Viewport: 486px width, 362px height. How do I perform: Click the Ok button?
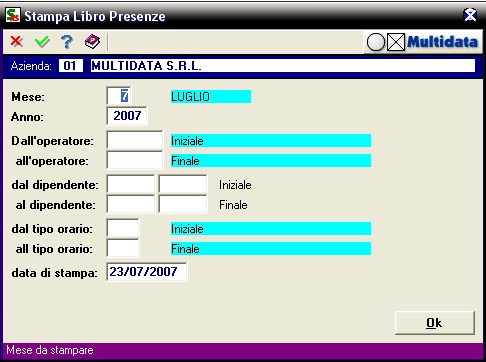(x=434, y=323)
